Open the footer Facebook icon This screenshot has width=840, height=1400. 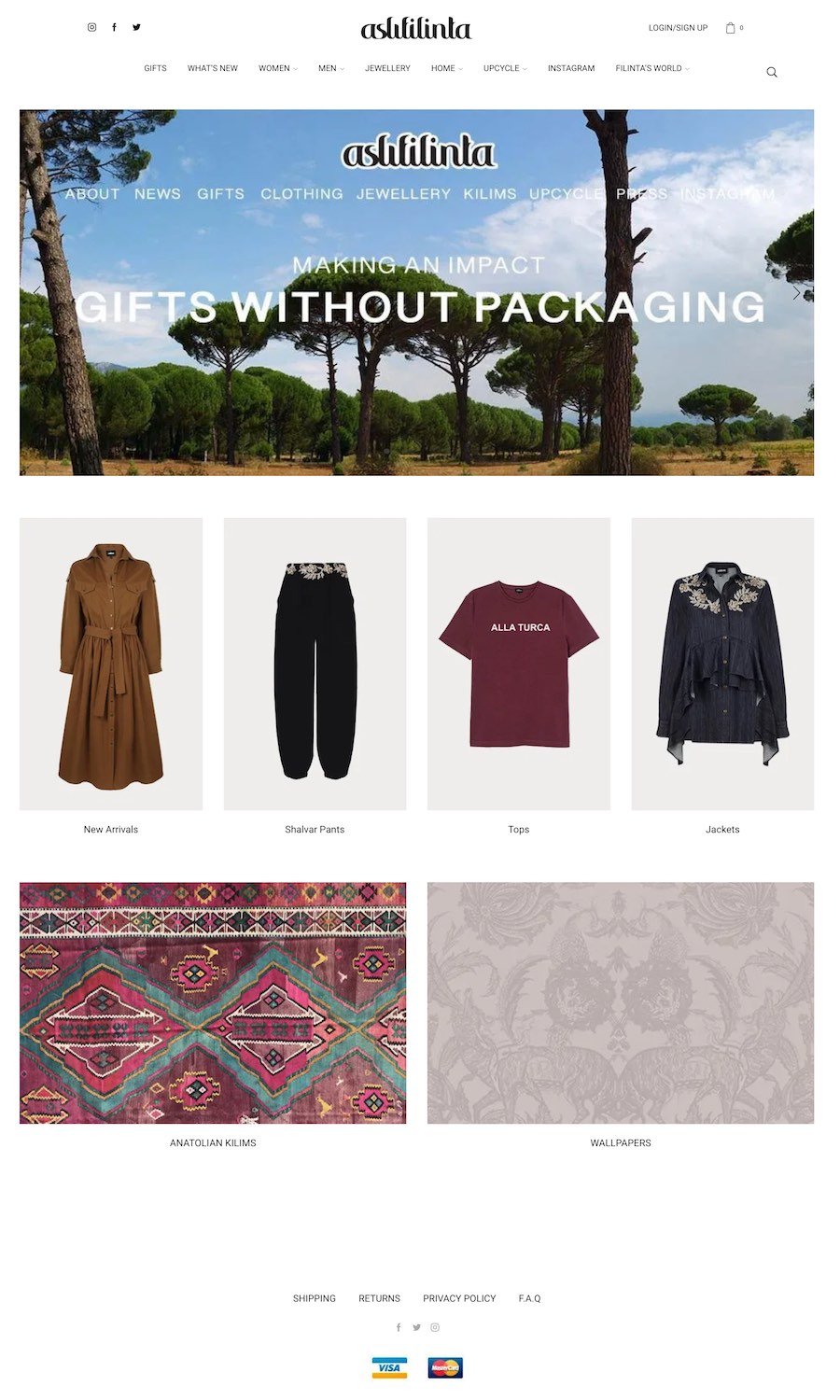pos(399,1327)
